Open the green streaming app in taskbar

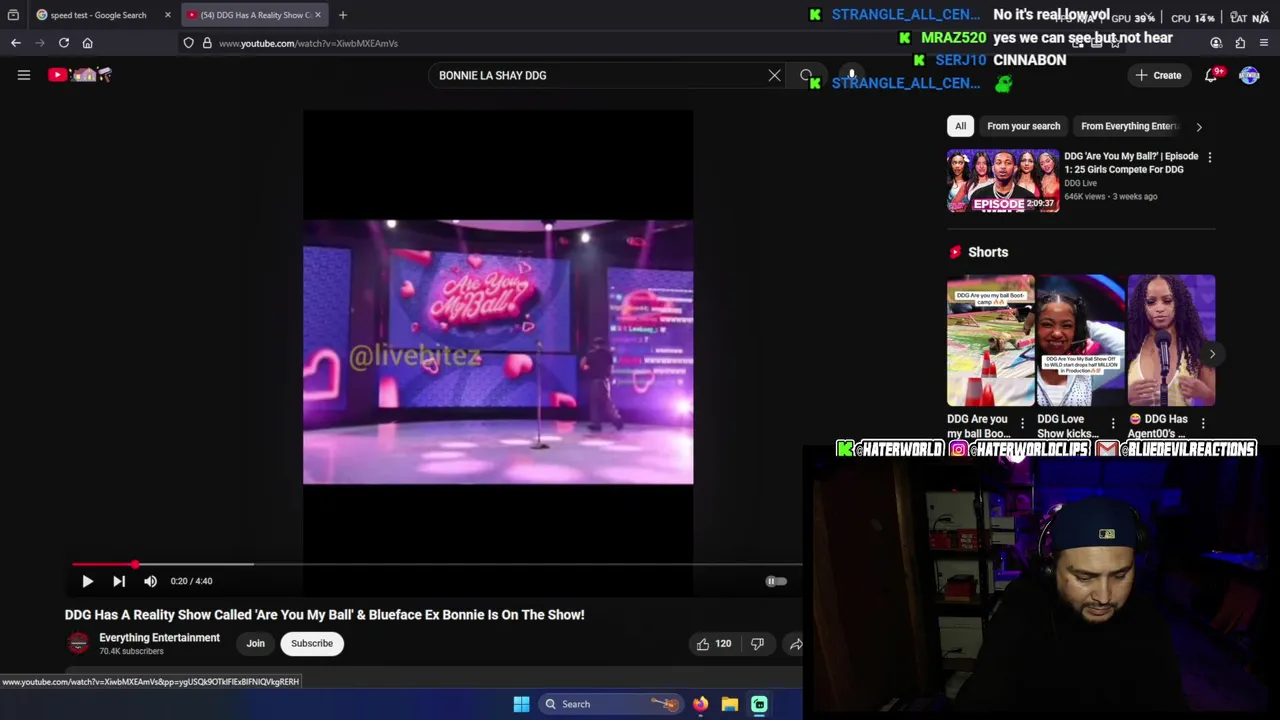pyautogui.click(x=759, y=704)
